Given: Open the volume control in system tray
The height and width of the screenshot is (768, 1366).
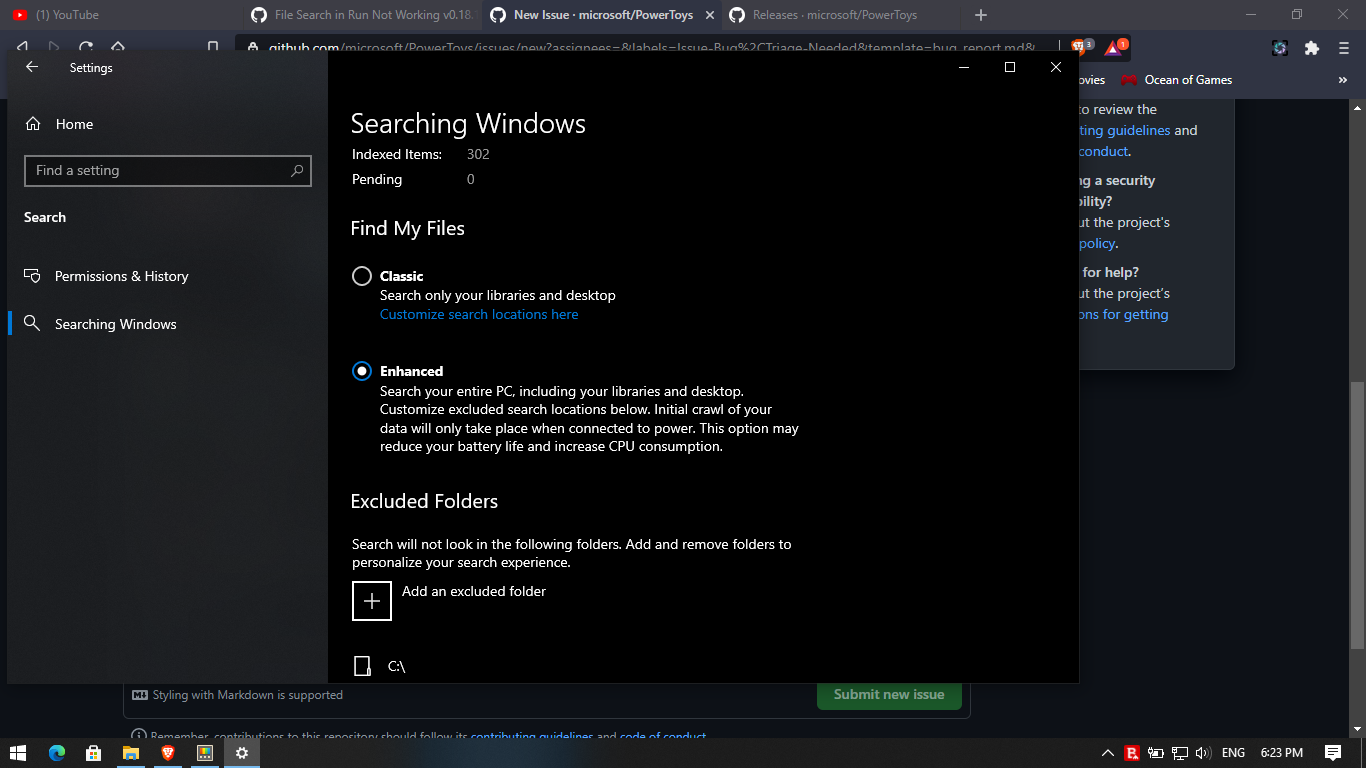Looking at the screenshot, I should pos(1206,753).
